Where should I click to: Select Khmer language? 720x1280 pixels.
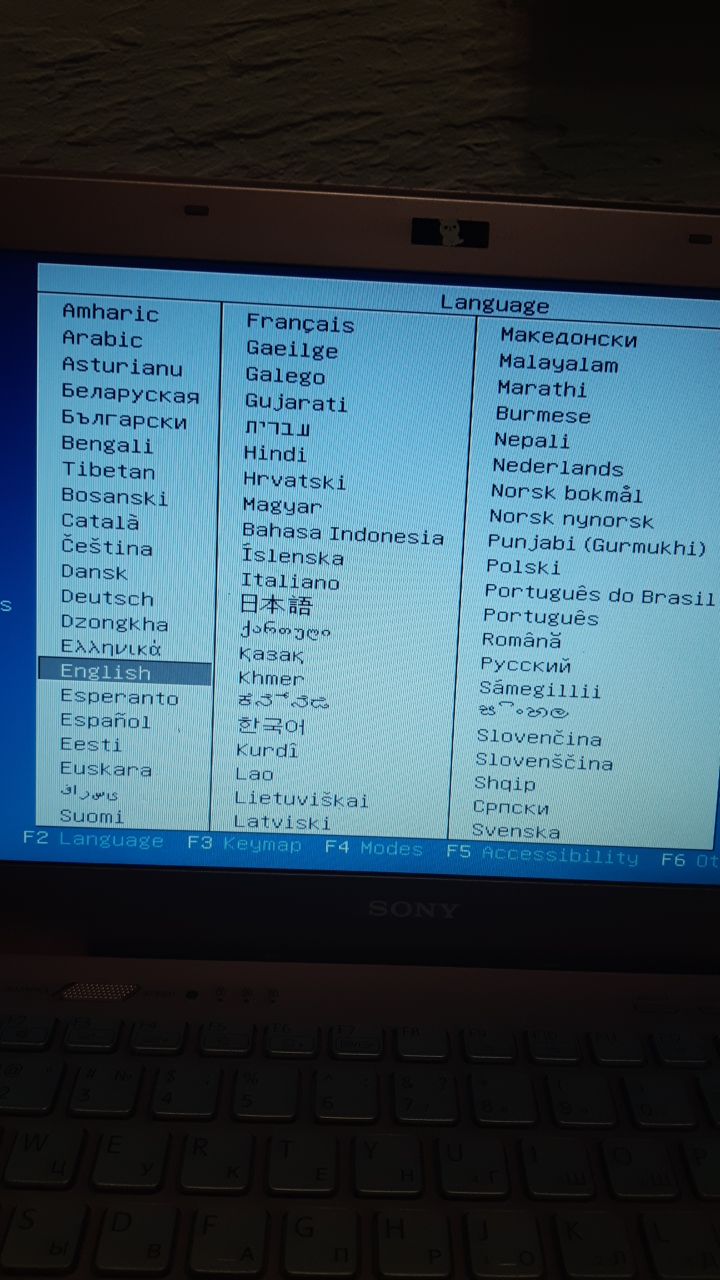(x=271, y=677)
